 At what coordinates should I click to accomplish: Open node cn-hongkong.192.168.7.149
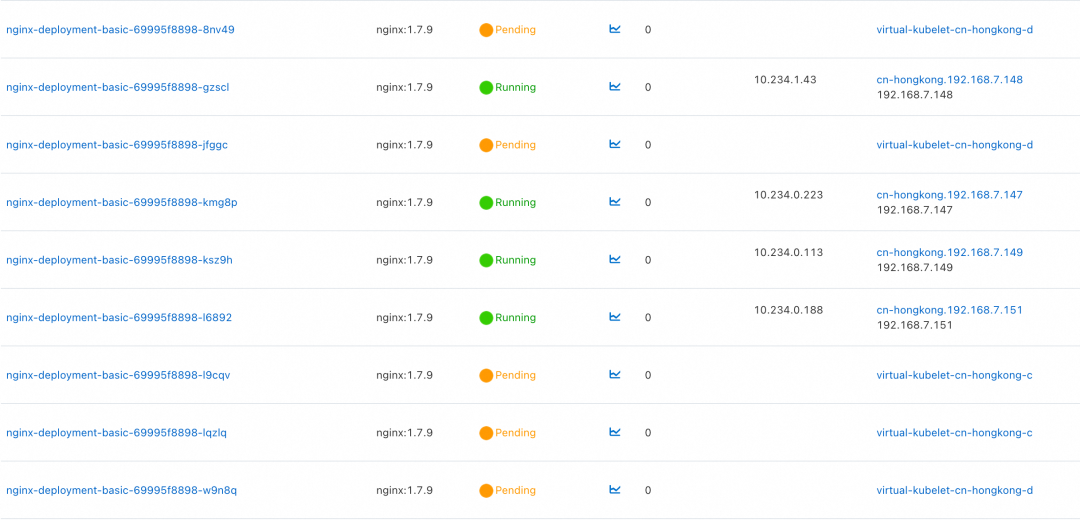pyautogui.click(x=949, y=253)
